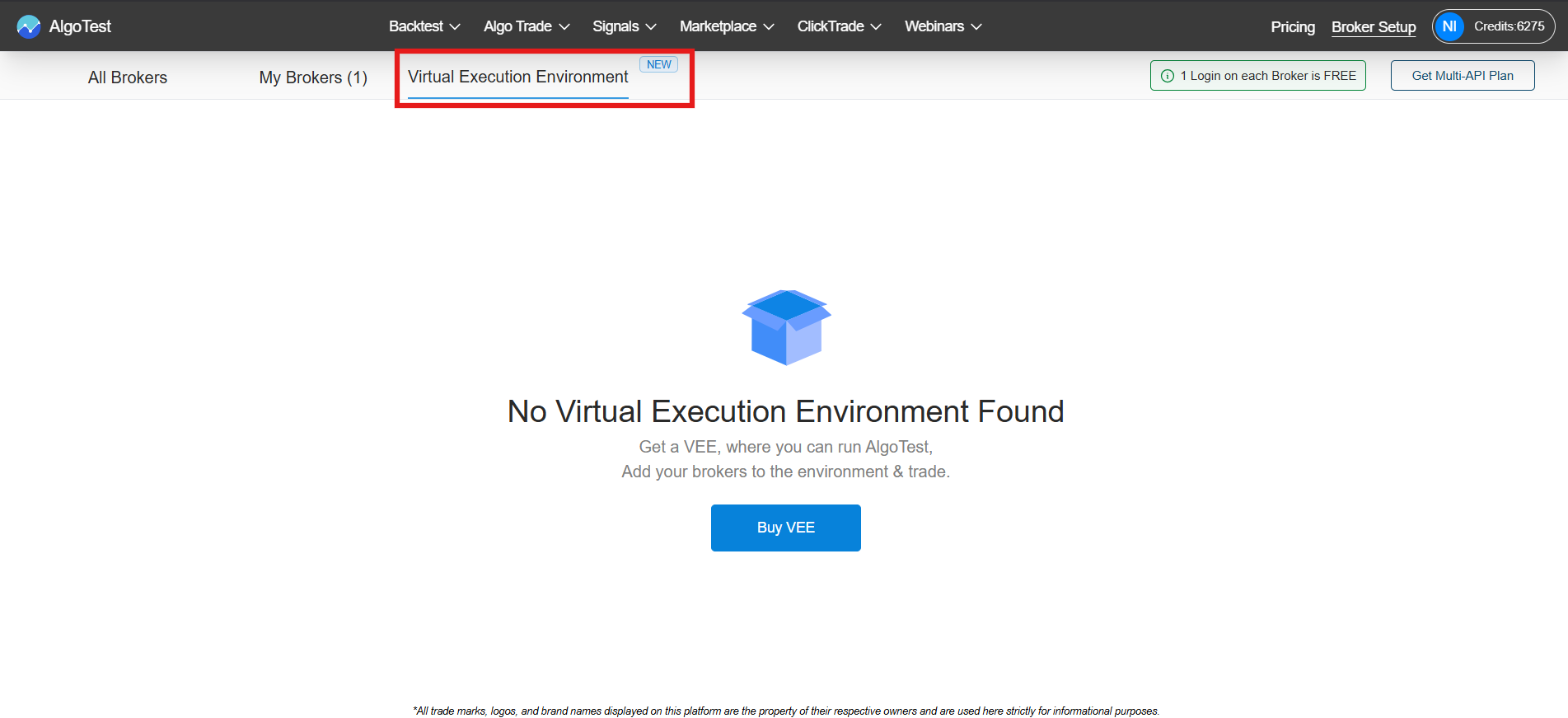The height and width of the screenshot is (718, 1568).
Task: Expand the ClickTrade menu
Action: click(x=839, y=26)
